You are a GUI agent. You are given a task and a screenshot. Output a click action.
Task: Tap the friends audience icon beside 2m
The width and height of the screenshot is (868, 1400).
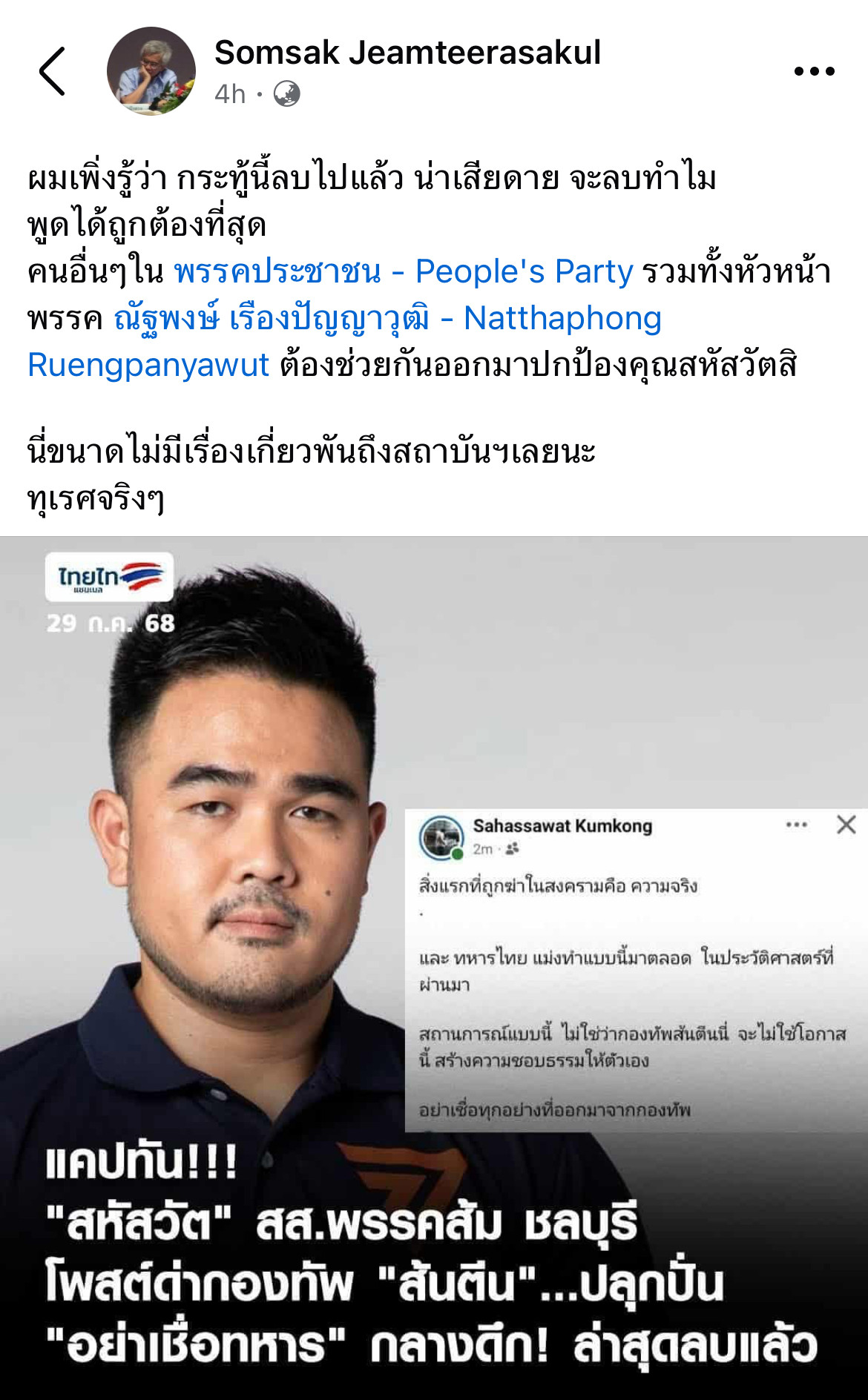513,849
